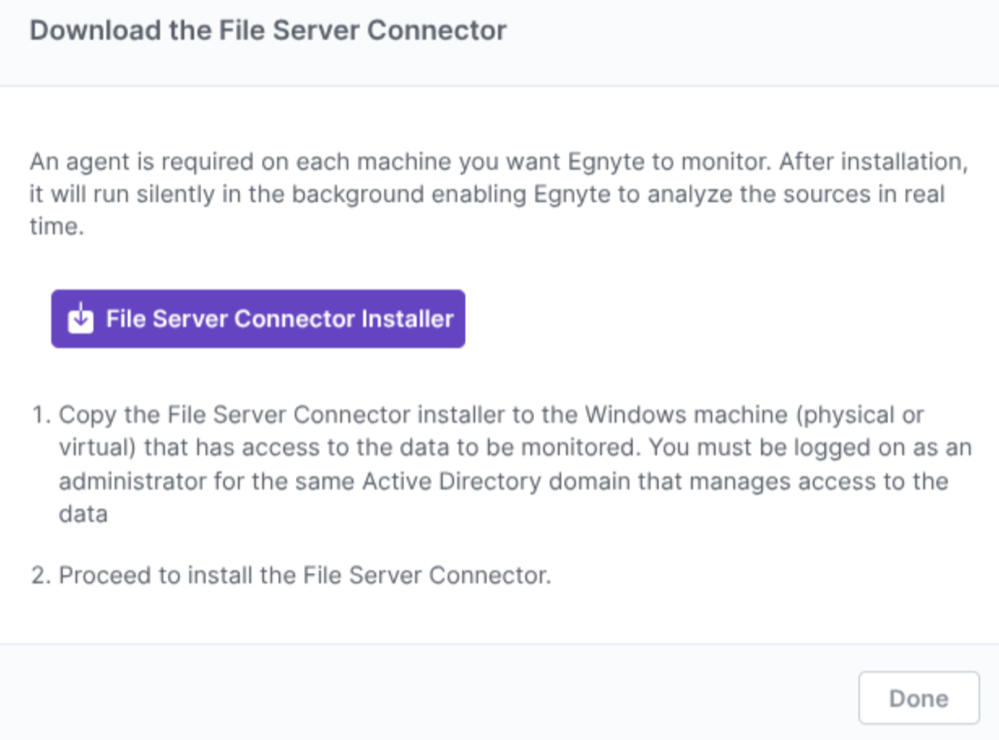Select the download arrow inside the purple button
This screenshot has width=999, height=740.
[80, 318]
